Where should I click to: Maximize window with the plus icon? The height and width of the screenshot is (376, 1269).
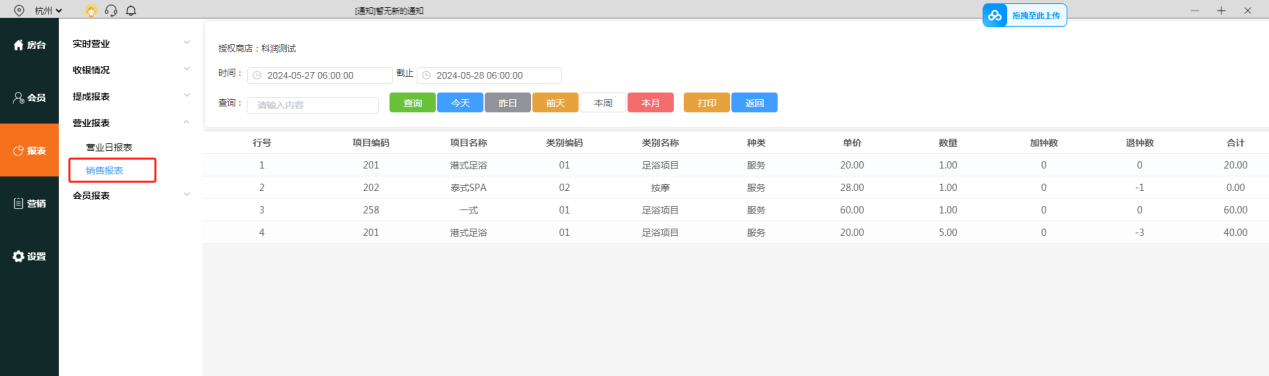1221,10
